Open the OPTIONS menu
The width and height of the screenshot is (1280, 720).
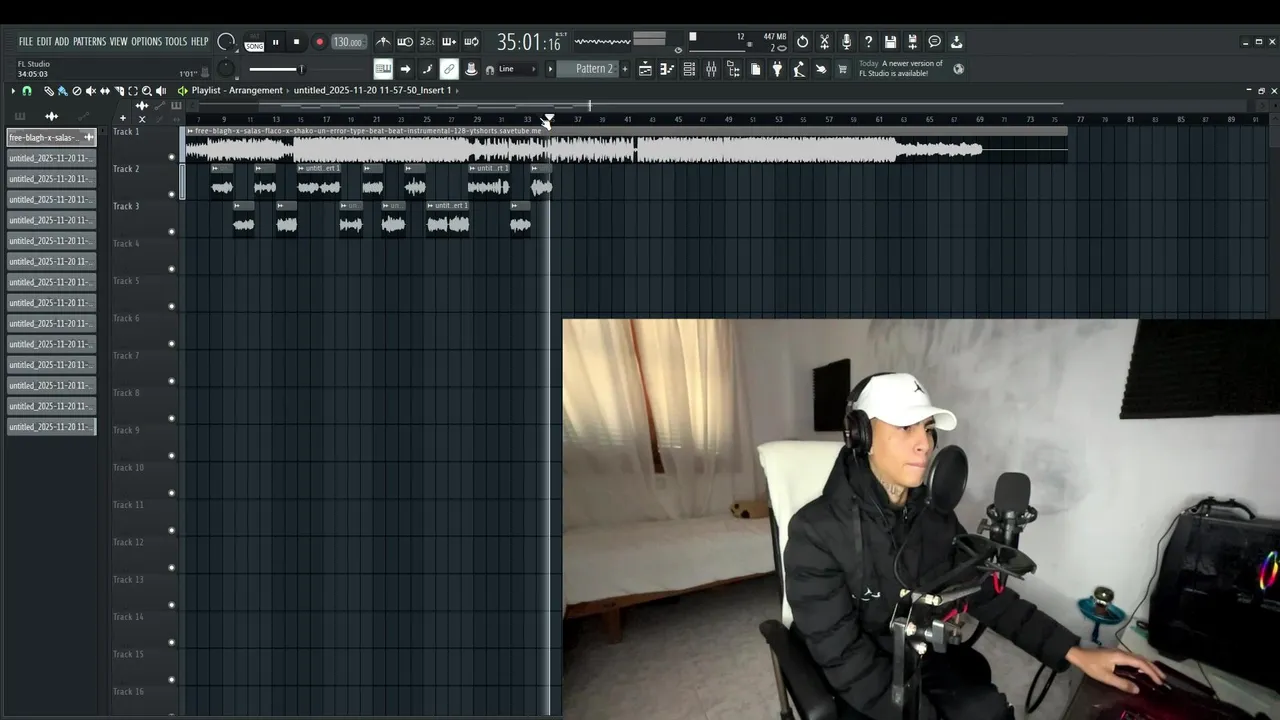tap(146, 42)
